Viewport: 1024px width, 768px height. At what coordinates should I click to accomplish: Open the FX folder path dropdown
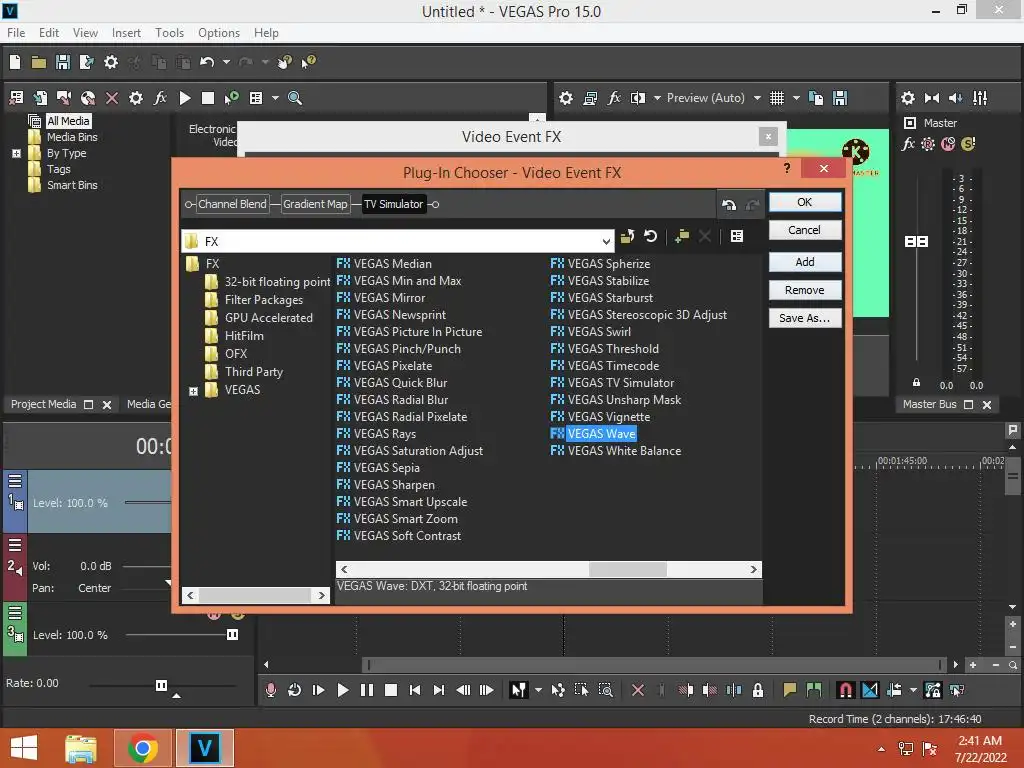tap(606, 242)
